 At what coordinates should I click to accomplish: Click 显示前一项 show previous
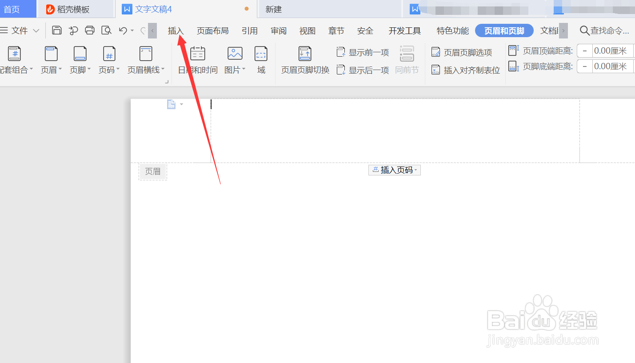point(362,52)
